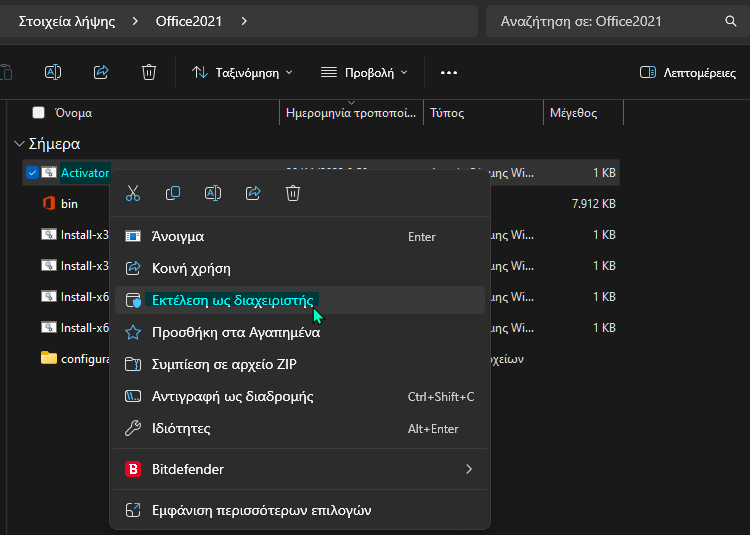This screenshot has height=535, width=750.
Task: Choose Συμπίεση σε αρχείο ZIP
Action: tap(300, 364)
